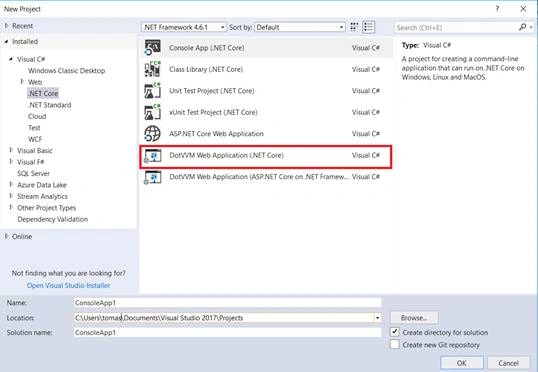This screenshot has width=538, height=372.
Task: Expand the Visual Basic node
Action: tap(11, 150)
